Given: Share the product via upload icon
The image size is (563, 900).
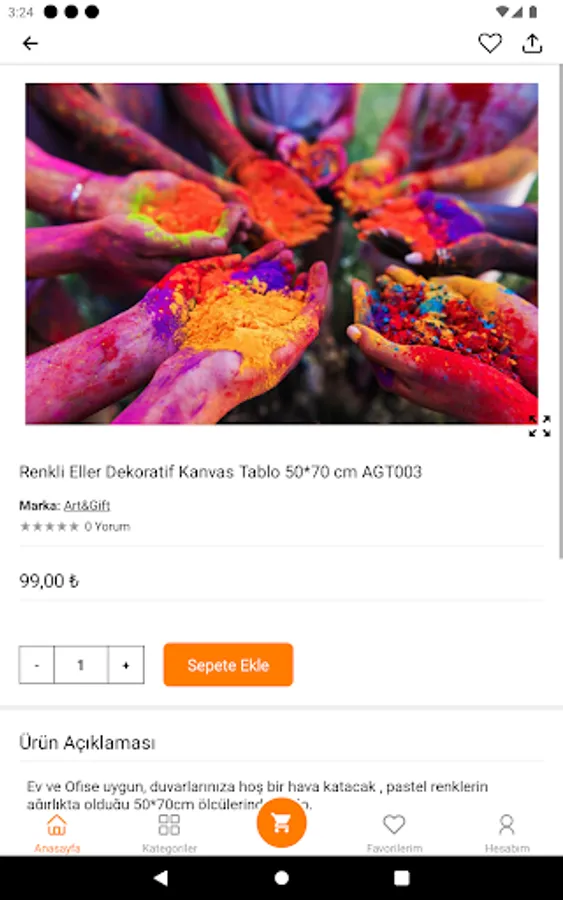Looking at the screenshot, I should tap(532, 44).
